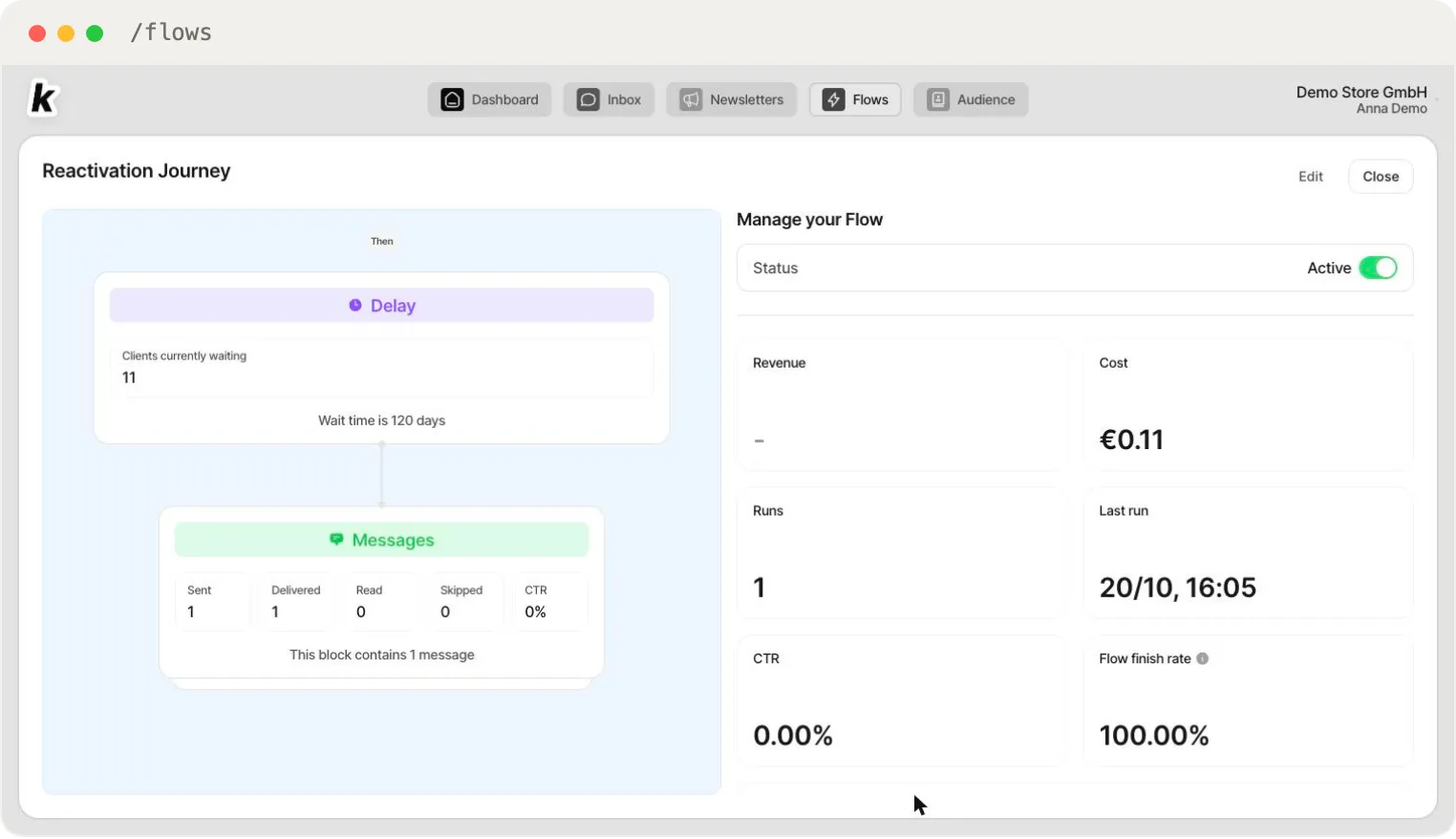
Task: Click the Reactivation Journey title
Action: point(137,171)
